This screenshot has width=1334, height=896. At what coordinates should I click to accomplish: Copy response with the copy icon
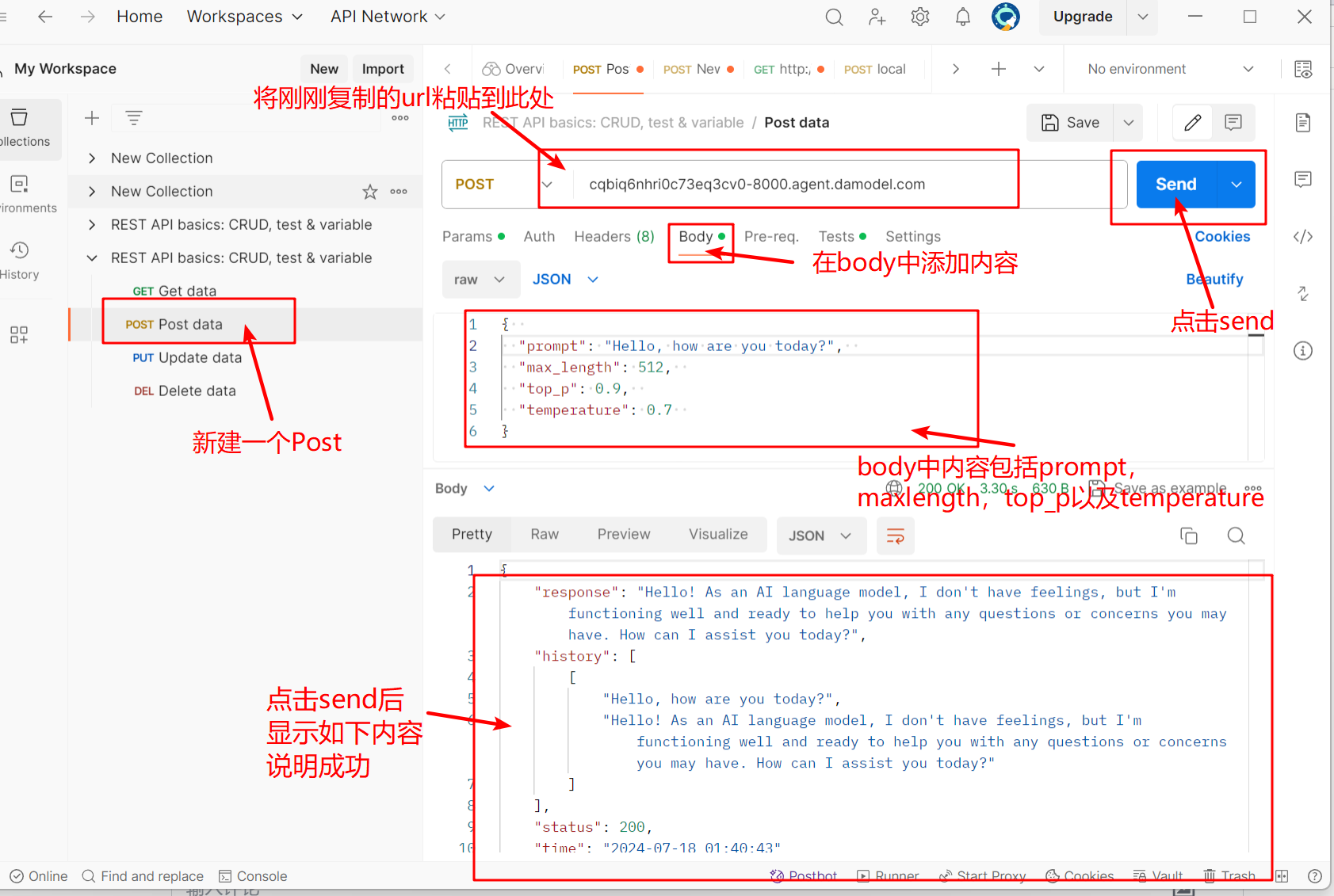click(1189, 536)
